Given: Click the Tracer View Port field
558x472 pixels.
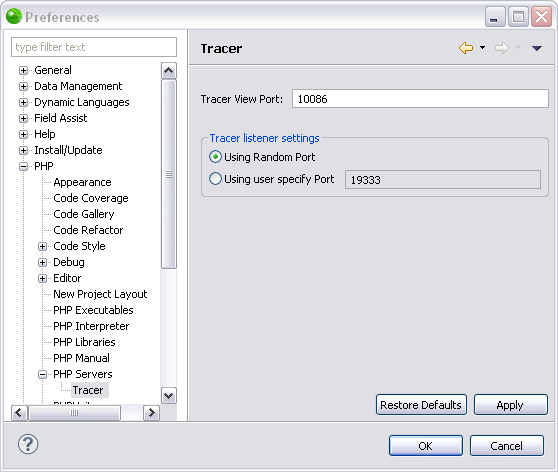Looking at the screenshot, I should coord(420,99).
